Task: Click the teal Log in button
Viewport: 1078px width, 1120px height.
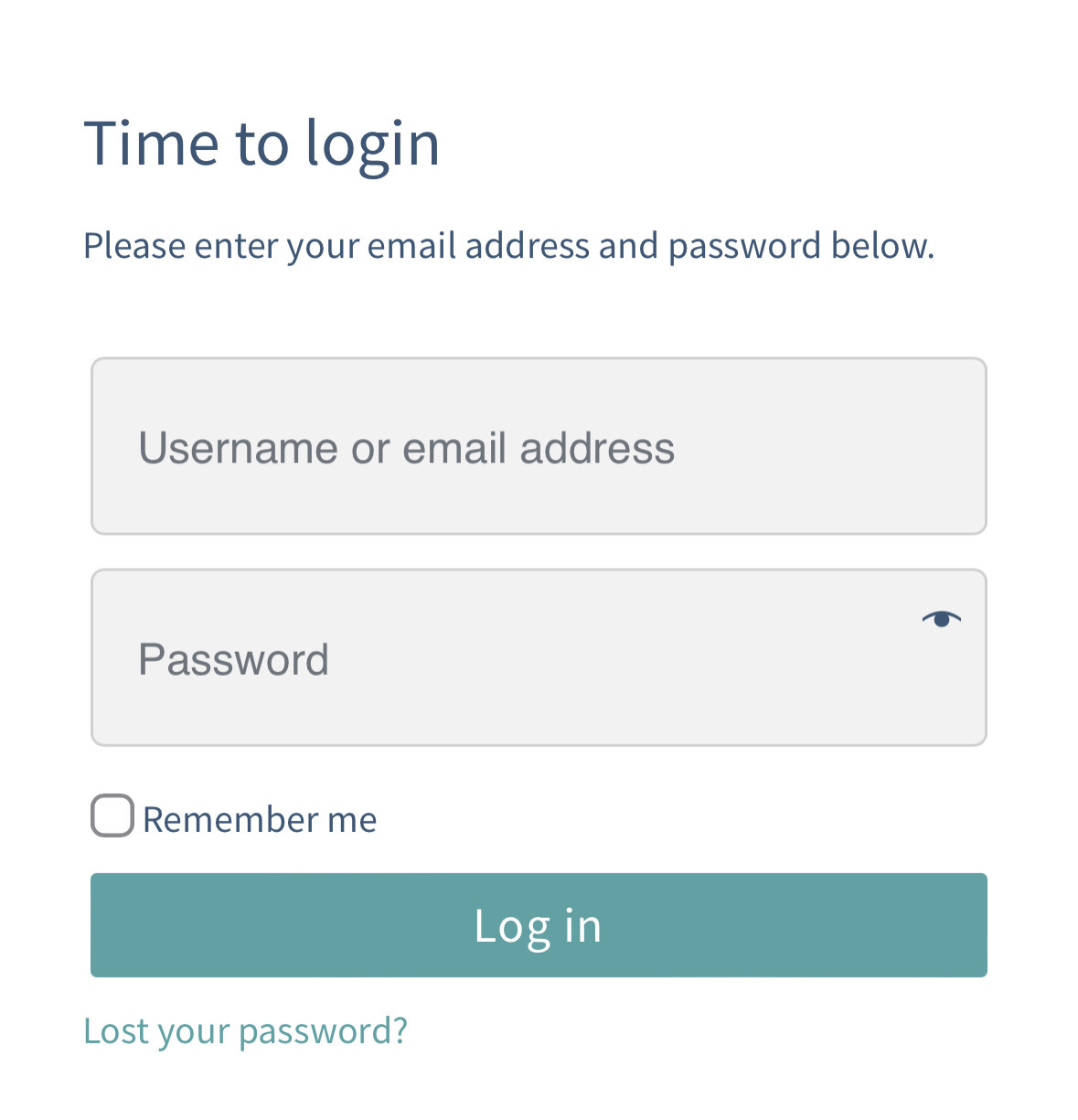Action: 538,925
